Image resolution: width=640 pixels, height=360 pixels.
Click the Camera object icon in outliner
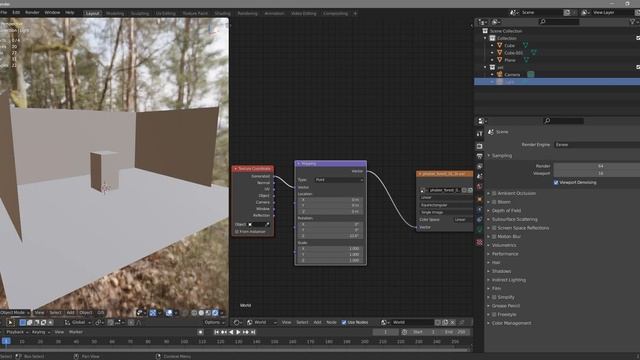[x=500, y=74]
